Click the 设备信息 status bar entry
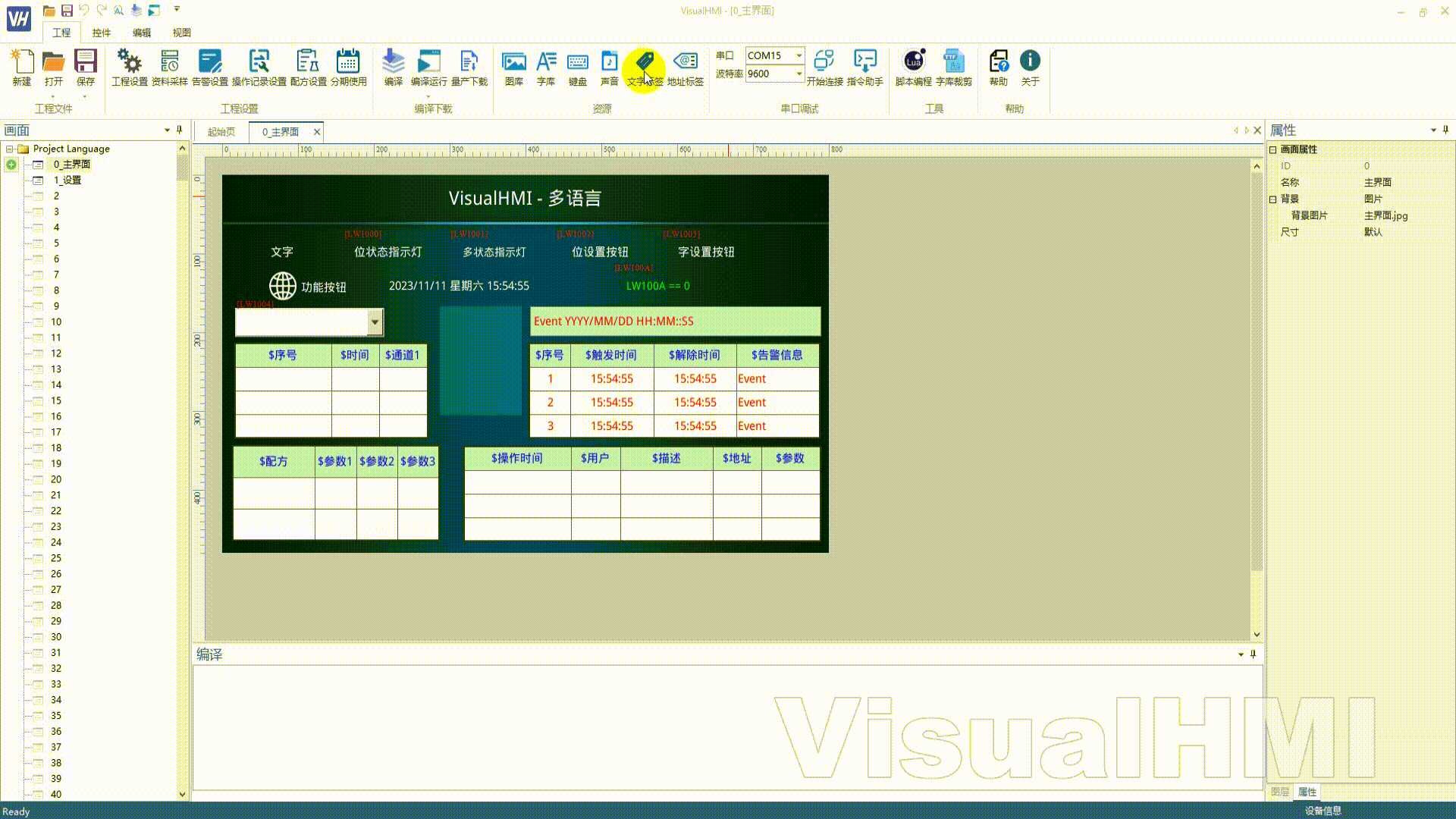Image resolution: width=1456 pixels, height=819 pixels. pyautogui.click(x=1323, y=811)
